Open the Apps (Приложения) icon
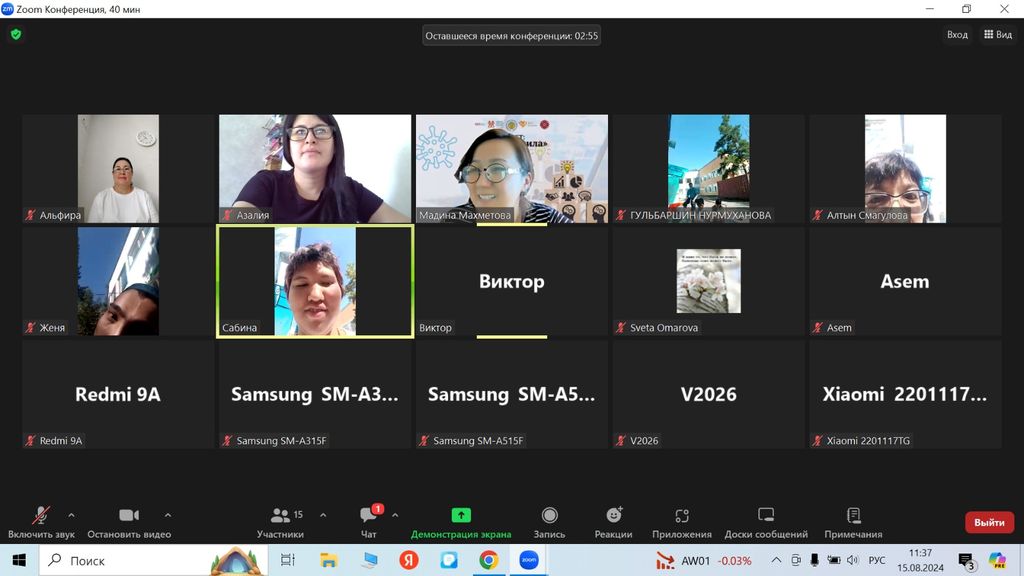This screenshot has height=576, width=1024. pos(682,516)
